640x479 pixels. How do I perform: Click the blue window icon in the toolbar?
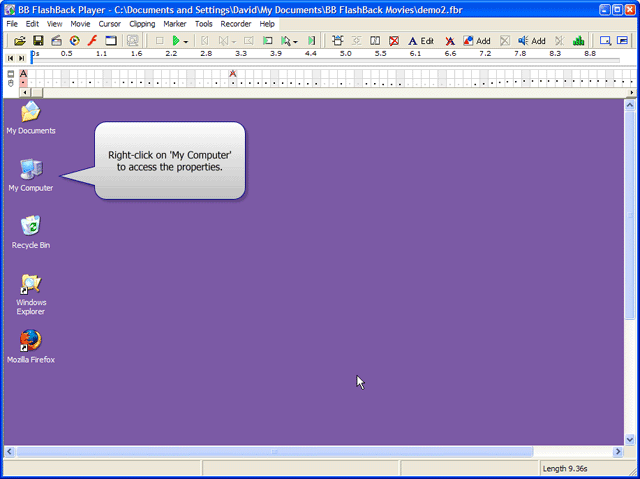[x=111, y=40]
